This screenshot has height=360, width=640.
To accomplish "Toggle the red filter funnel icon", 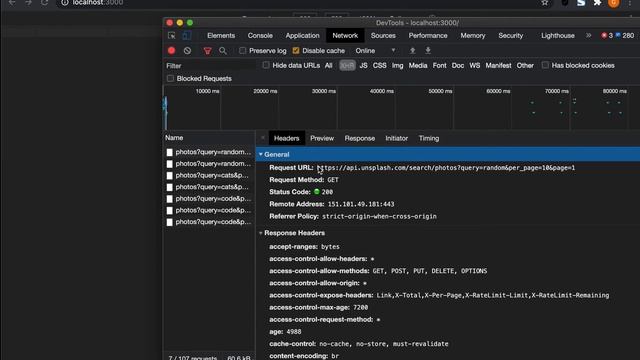I will coord(207,51).
